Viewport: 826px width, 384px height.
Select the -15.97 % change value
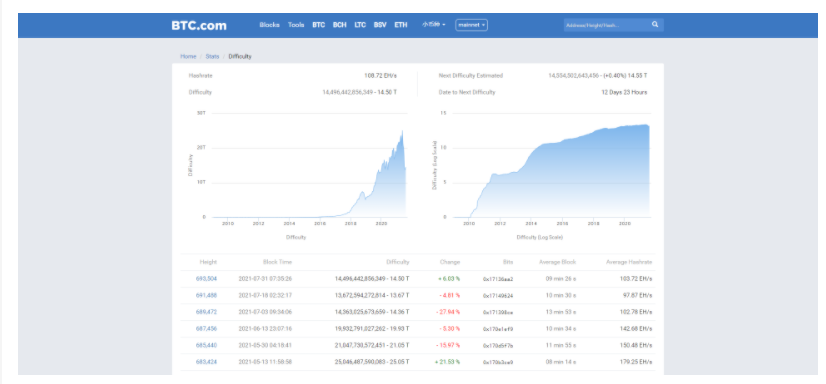click(x=448, y=346)
